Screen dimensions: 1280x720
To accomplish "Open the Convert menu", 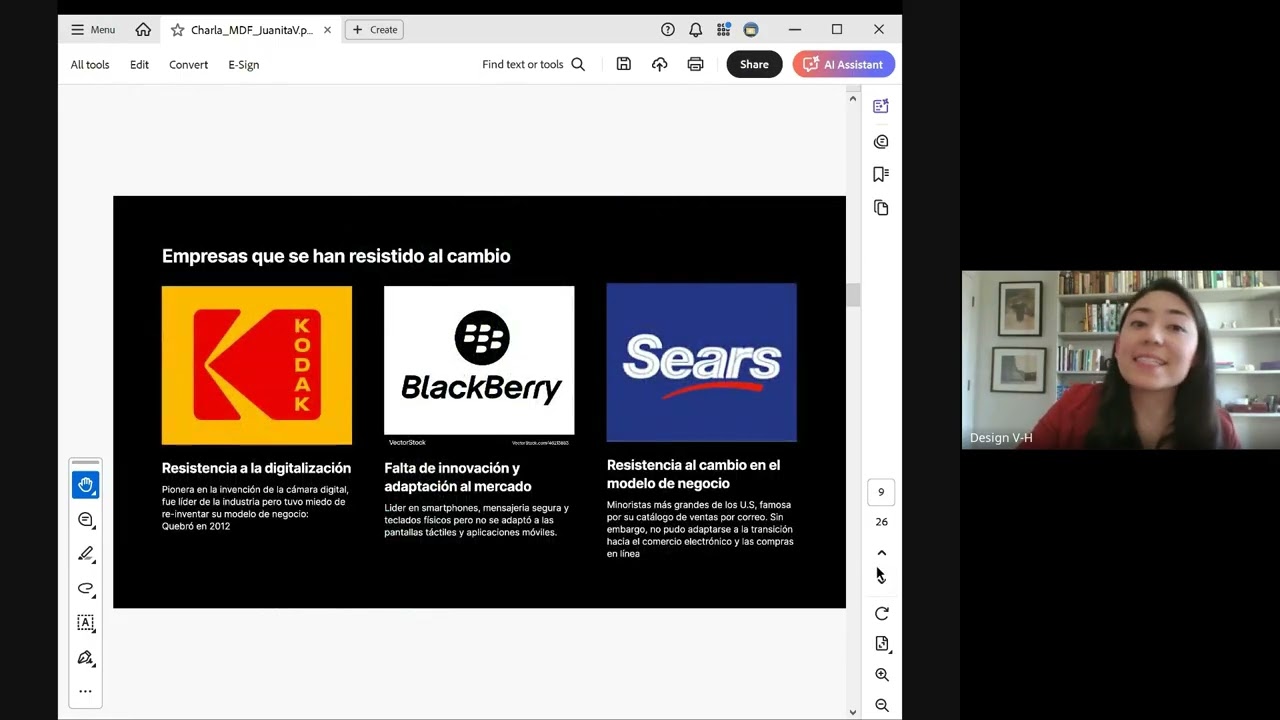I will point(188,64).
